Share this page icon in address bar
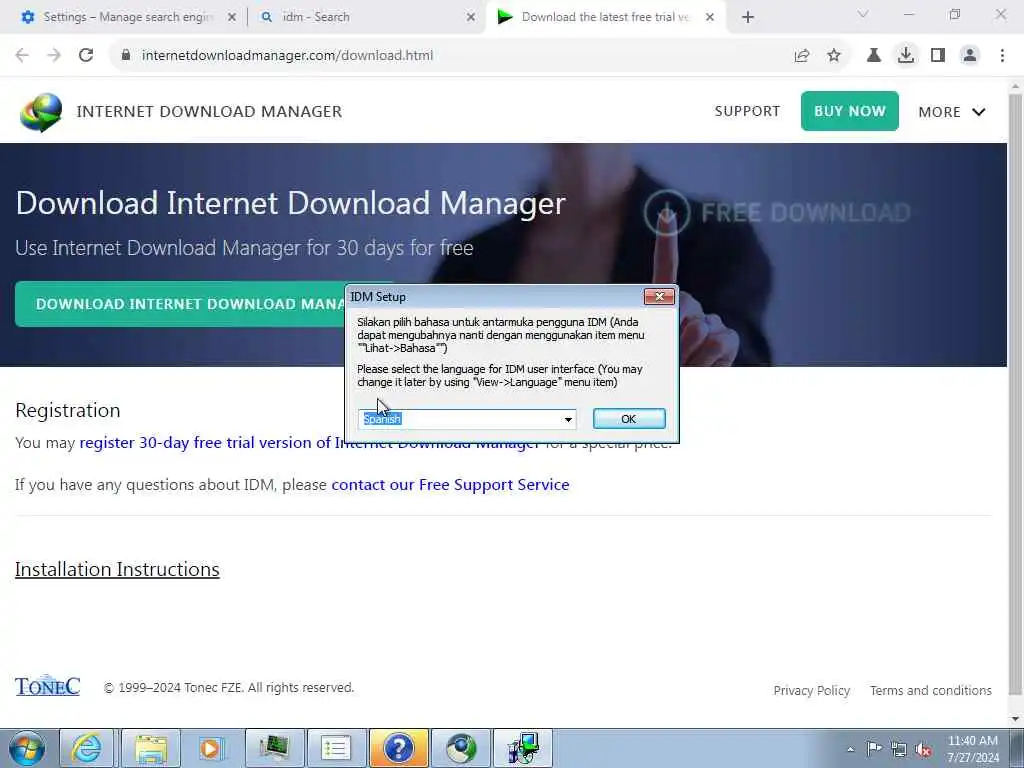The height and width of the screenshot is (768, 1024). [x=802, y=56]
